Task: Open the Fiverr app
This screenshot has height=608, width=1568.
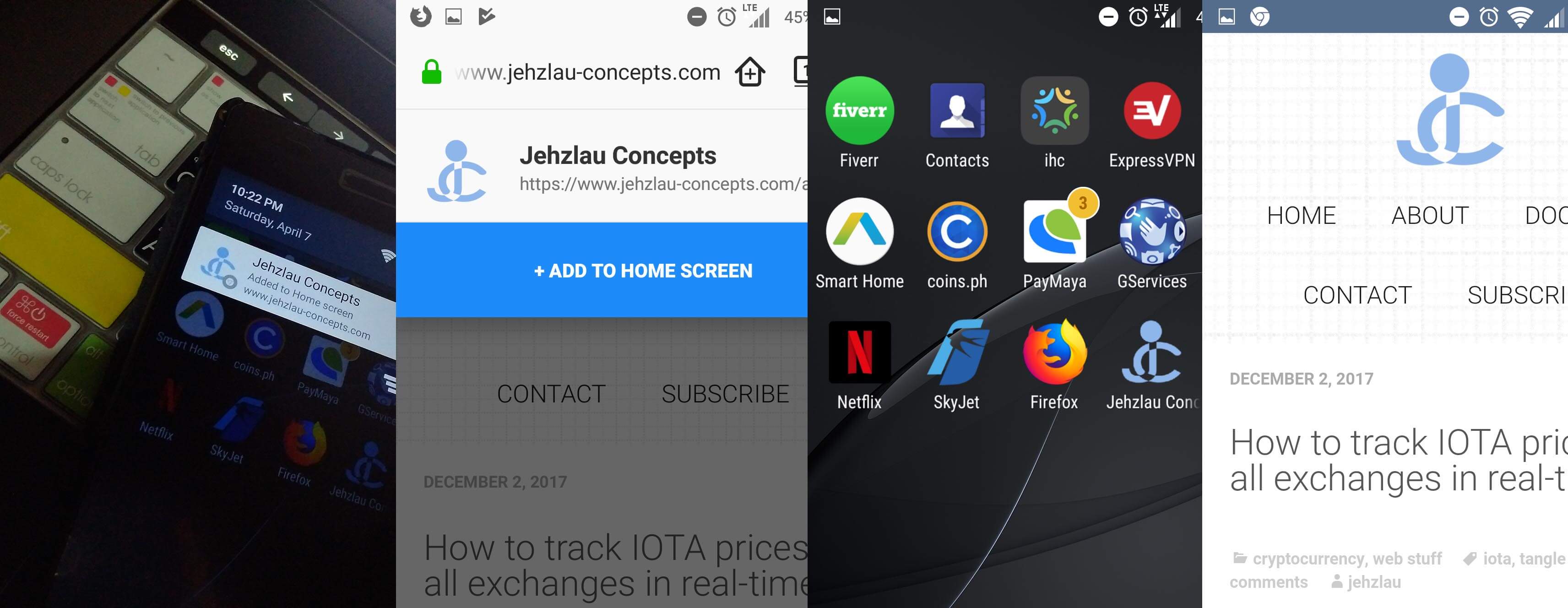Action: [x=859, y=110]
